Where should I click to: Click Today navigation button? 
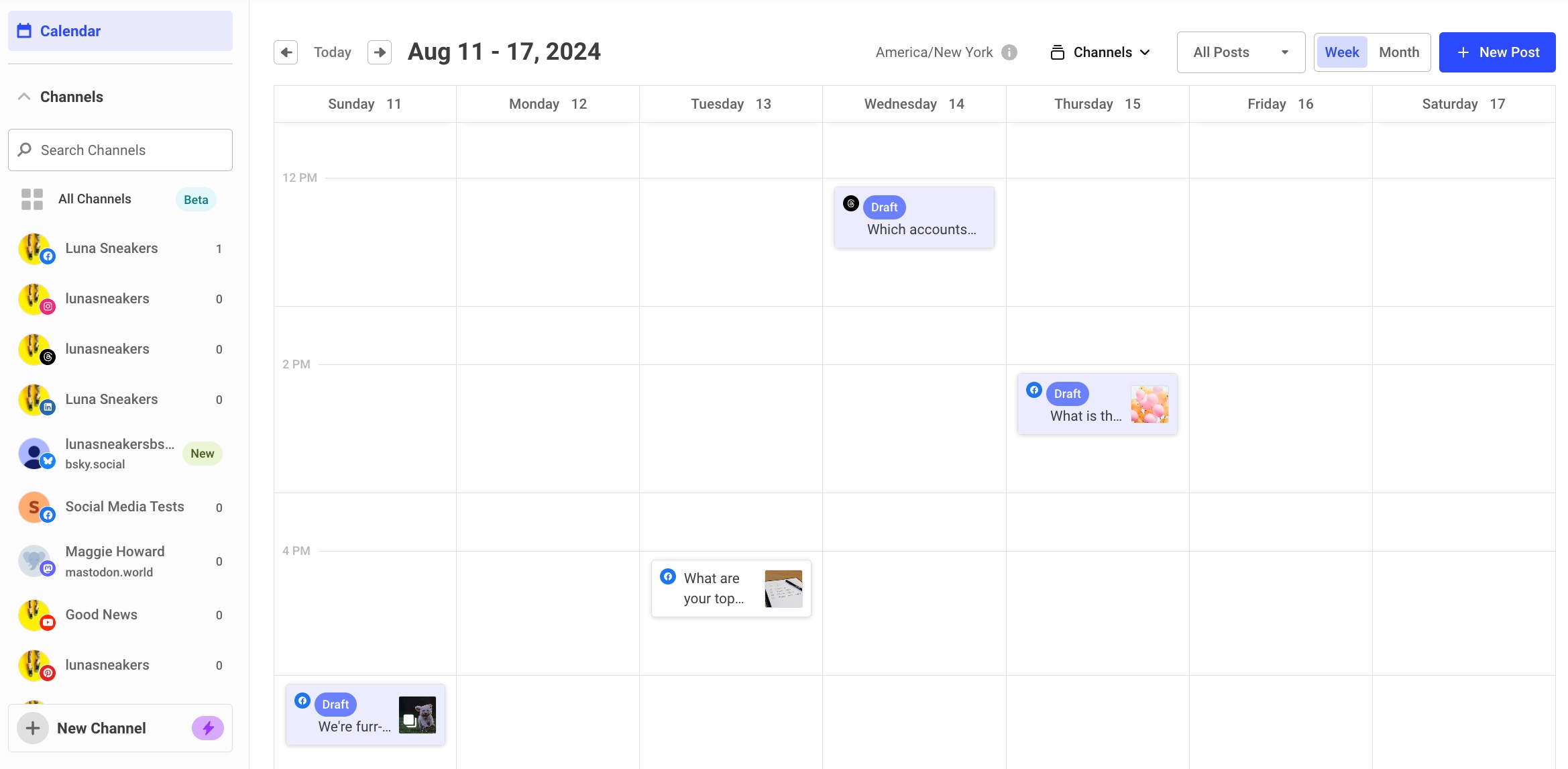coord(333,51)
